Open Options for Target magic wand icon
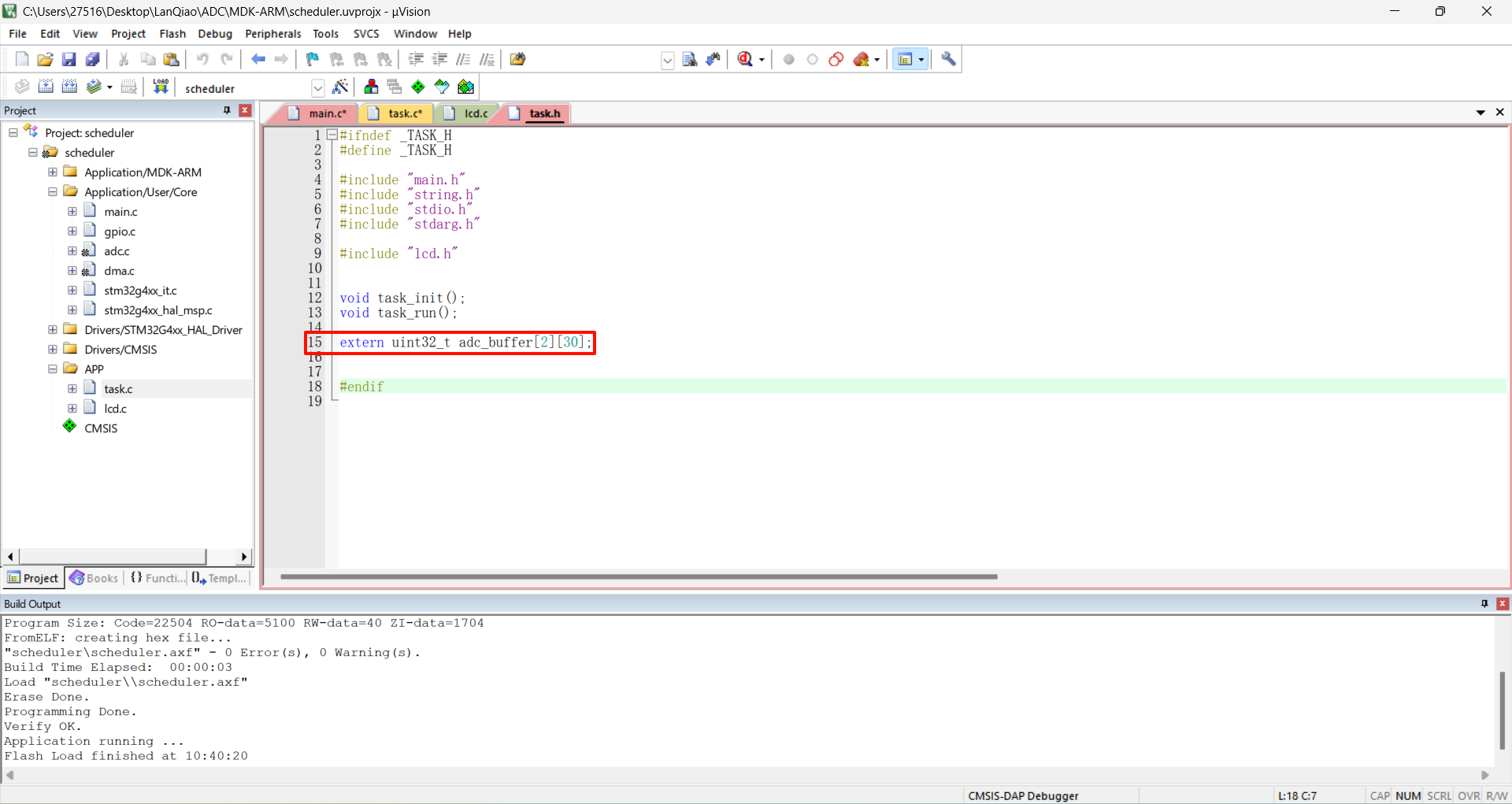The image size is (1512, 804). point(340,87)
